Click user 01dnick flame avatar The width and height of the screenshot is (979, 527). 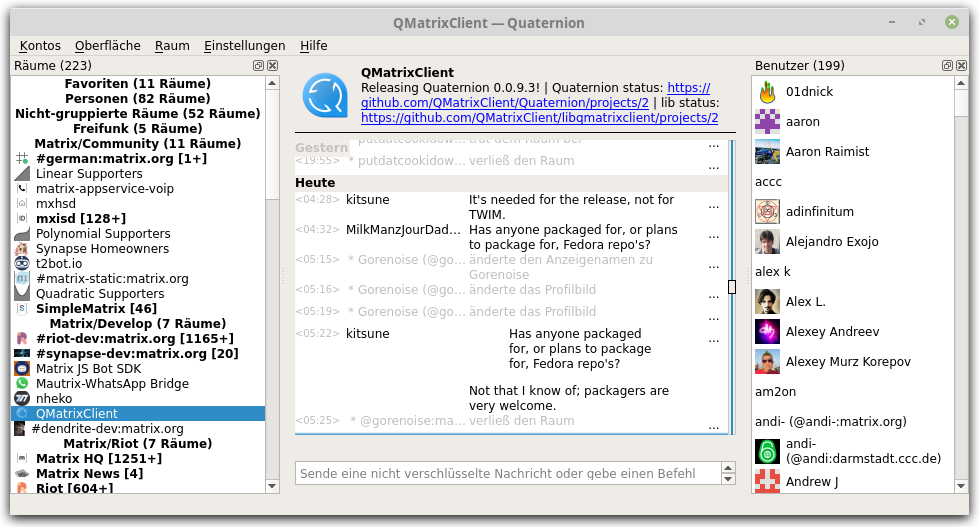click(x=767, y=92)
